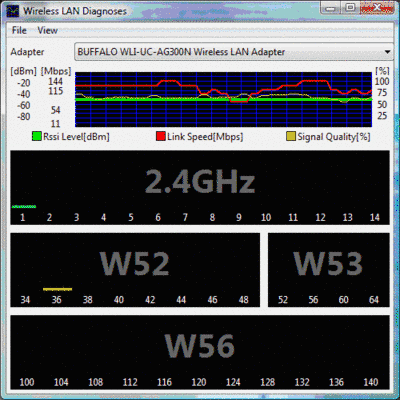Click the green Rssi Level legend swatch
400x400 pixels.
coord(37,136)
